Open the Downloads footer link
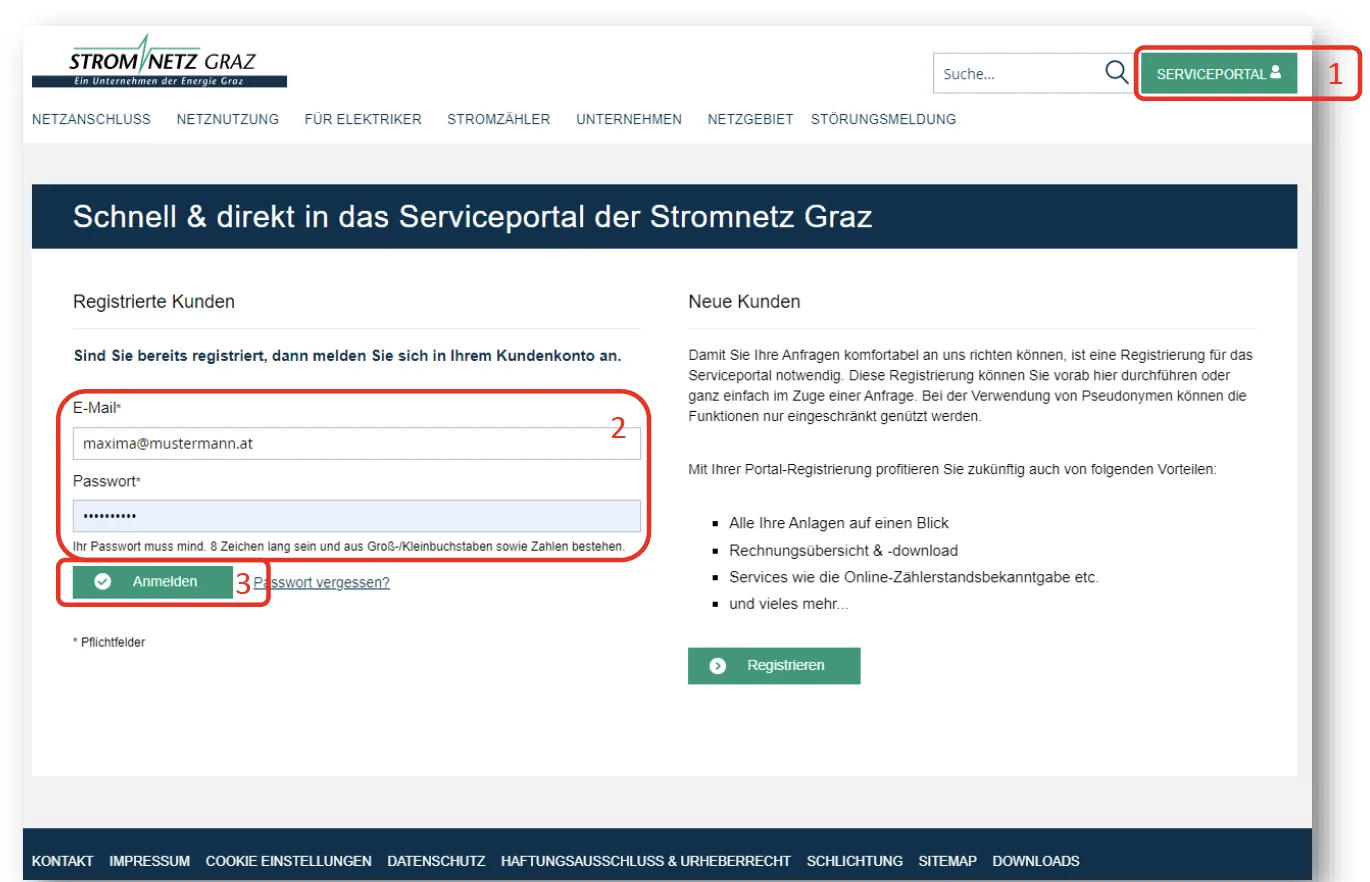 coord(1036,861)
